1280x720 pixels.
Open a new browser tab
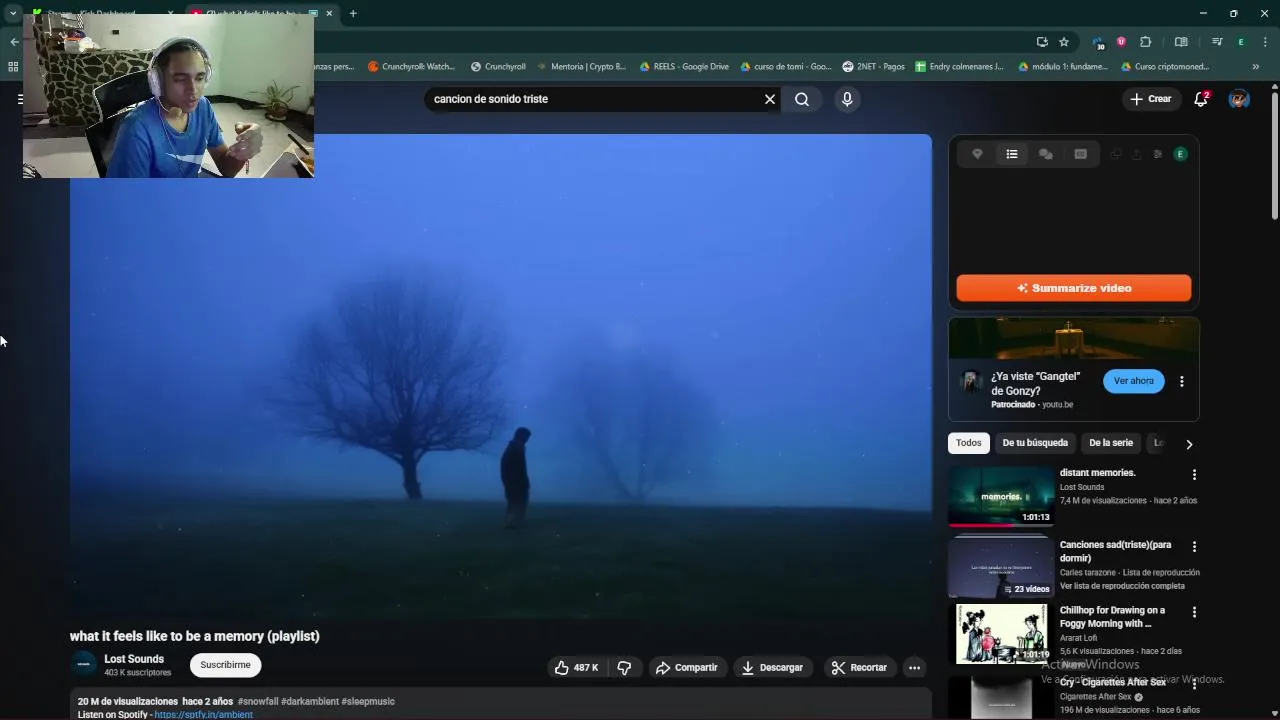[x=353, y=14]
